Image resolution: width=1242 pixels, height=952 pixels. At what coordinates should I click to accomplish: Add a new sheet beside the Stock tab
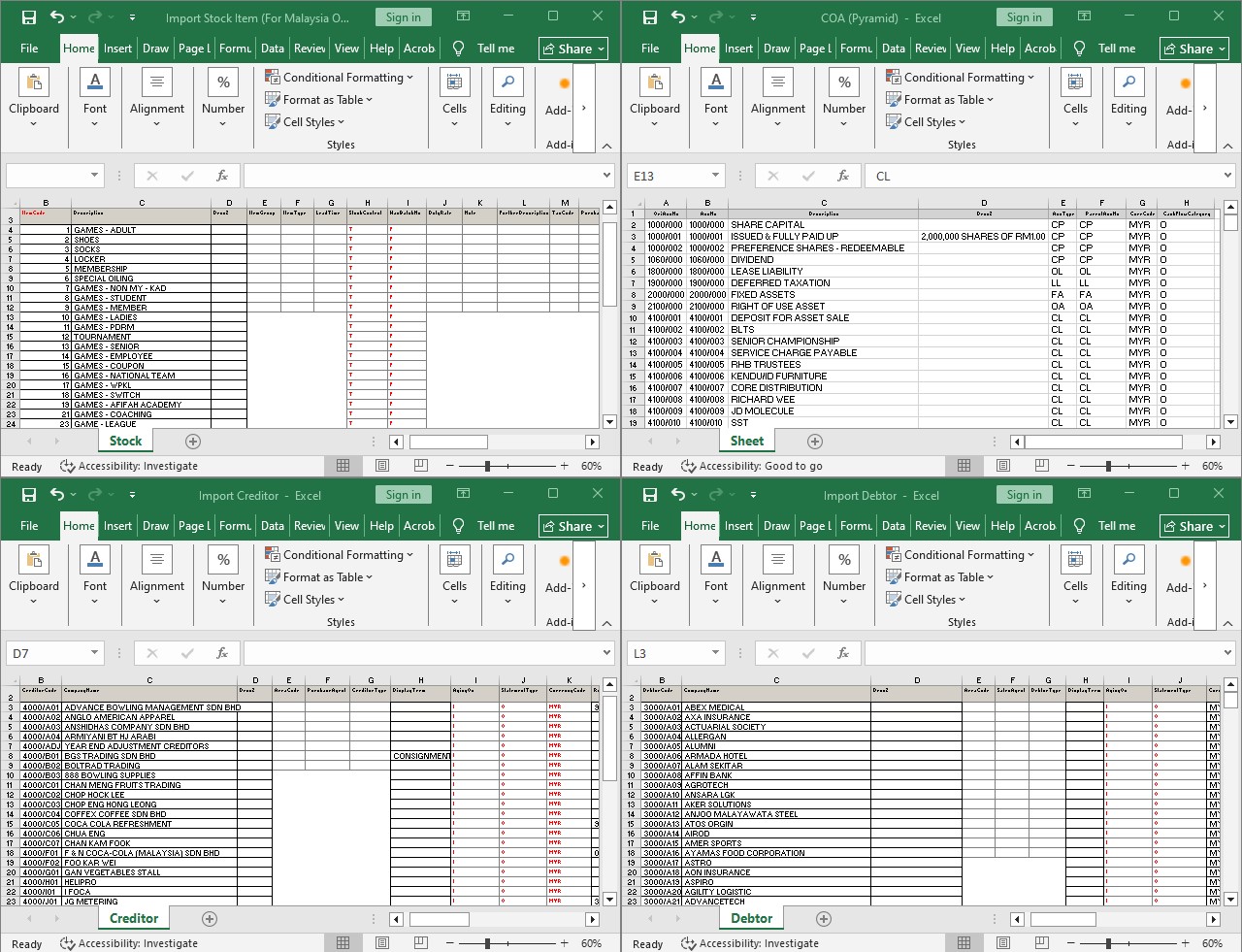tap(193, 441)
